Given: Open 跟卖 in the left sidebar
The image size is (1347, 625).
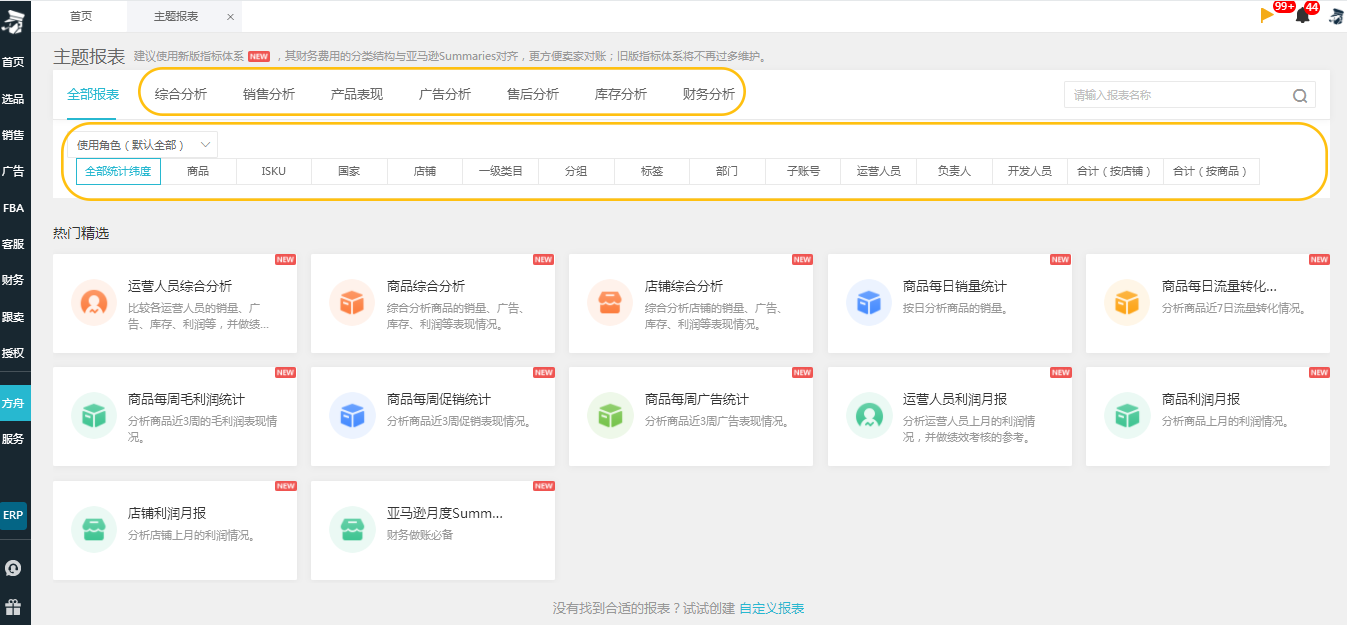Looking at the screenshot, I should (x=13, y=317).
